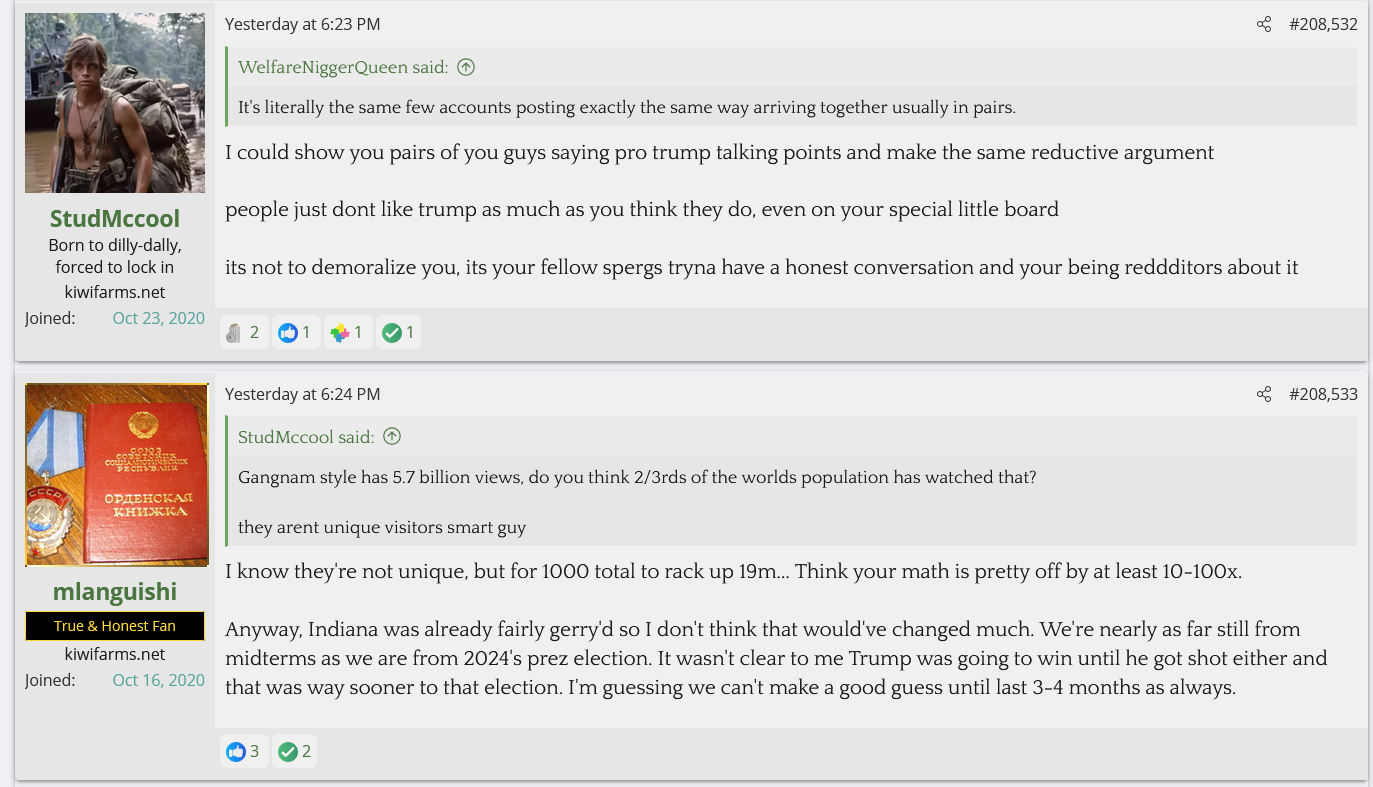Click the "StudMccool said:" quote header
1373x787 pixels.
point(306,437)
